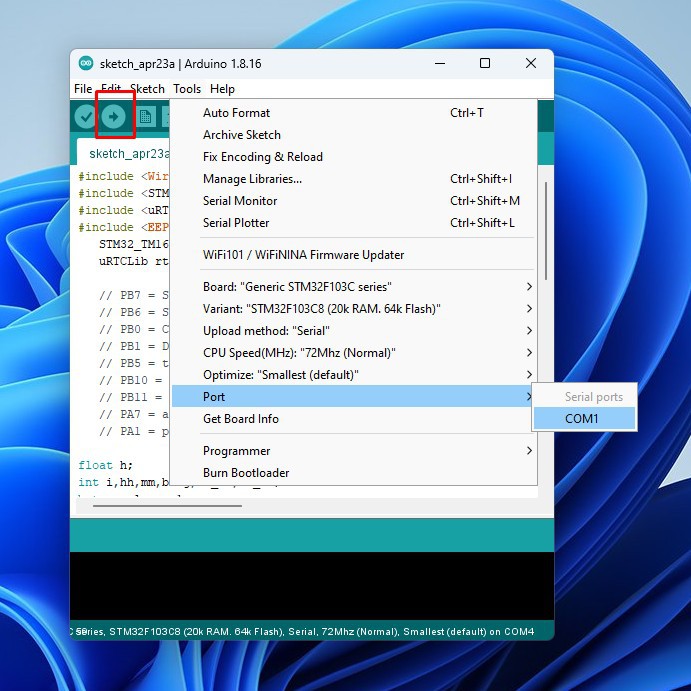Open the Upload method Serial submenu

266,331
